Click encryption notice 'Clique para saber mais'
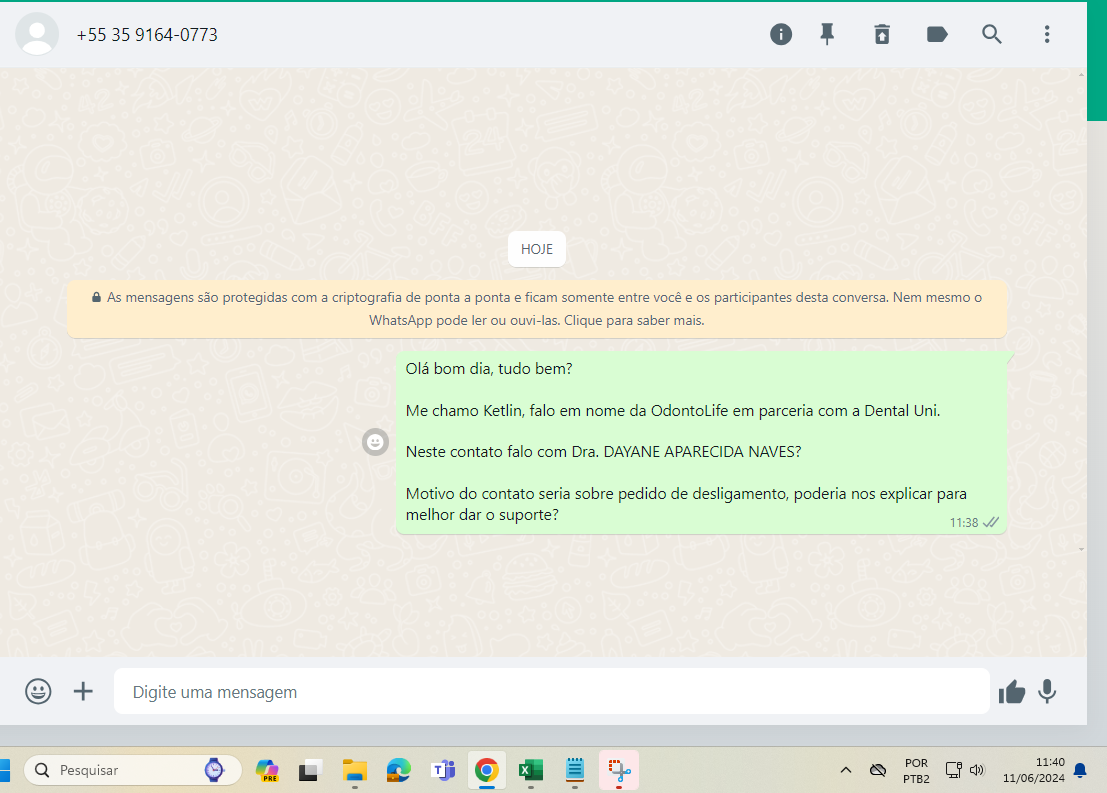 [x=634, y=321]
